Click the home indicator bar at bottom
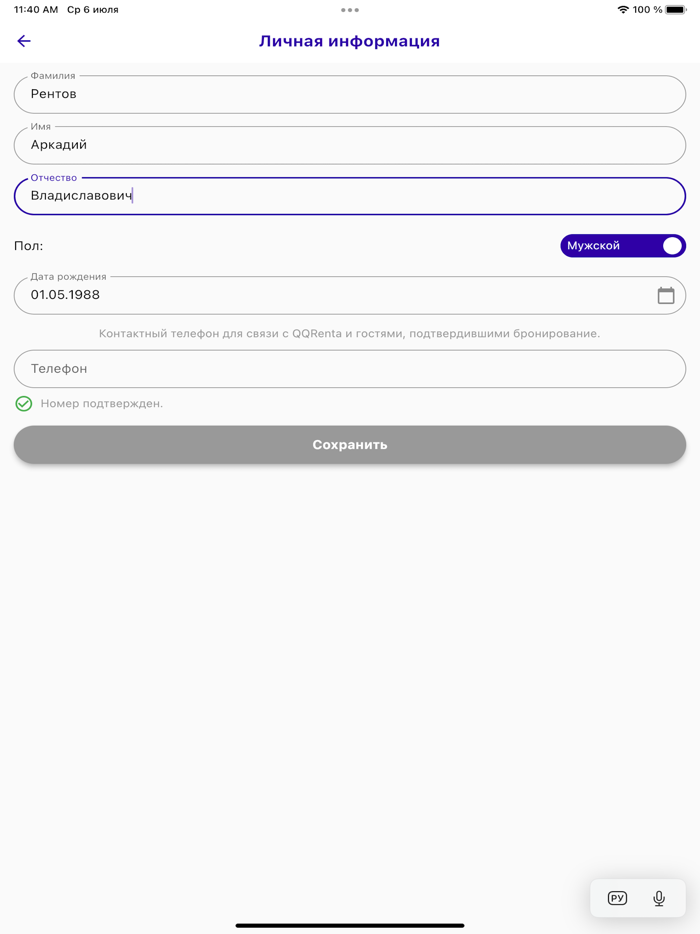Image resolution: width=700 pixels, height=934 pixels. click(350, 925)
